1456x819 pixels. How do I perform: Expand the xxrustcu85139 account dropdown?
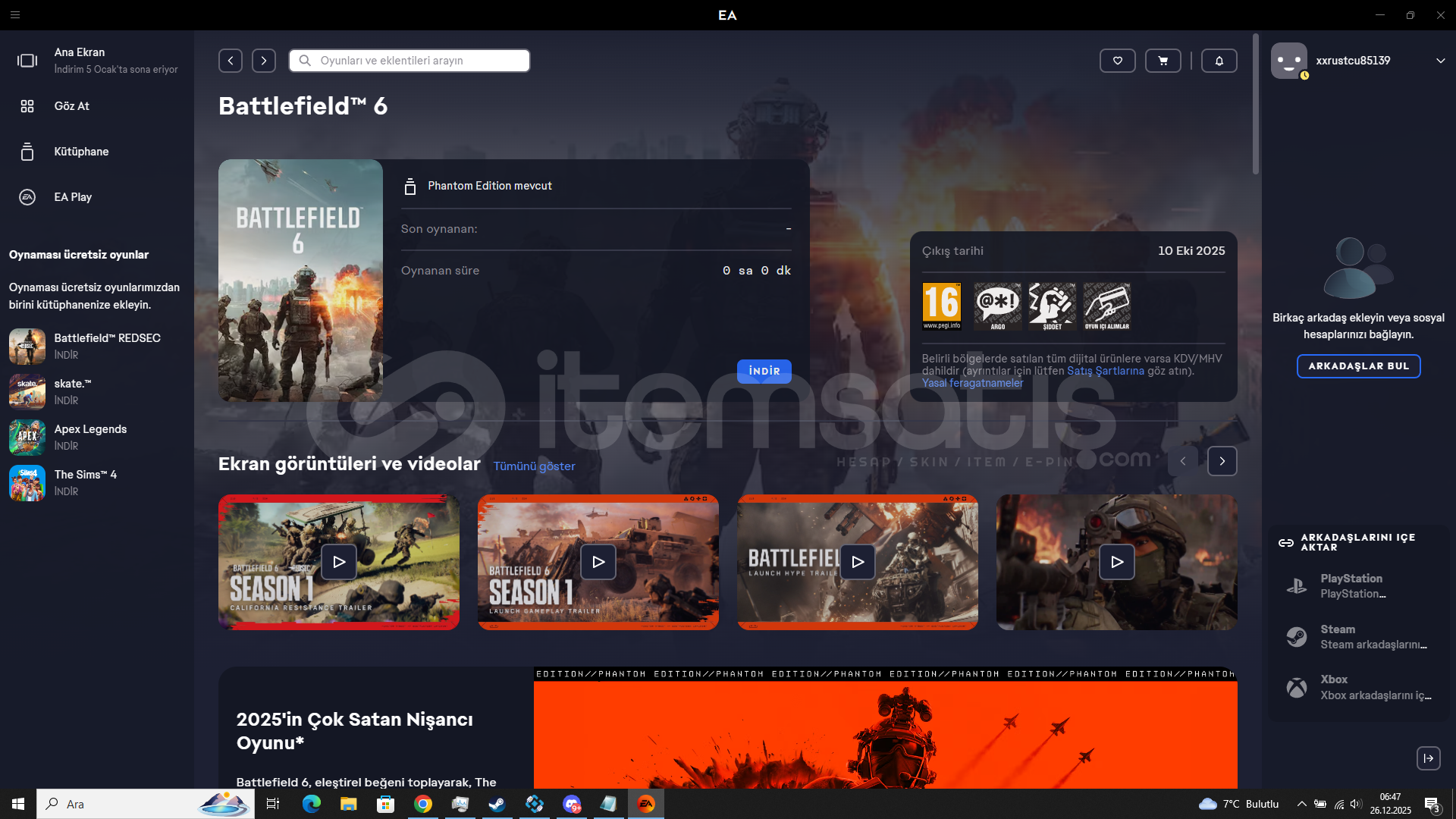click(1440, 61)
